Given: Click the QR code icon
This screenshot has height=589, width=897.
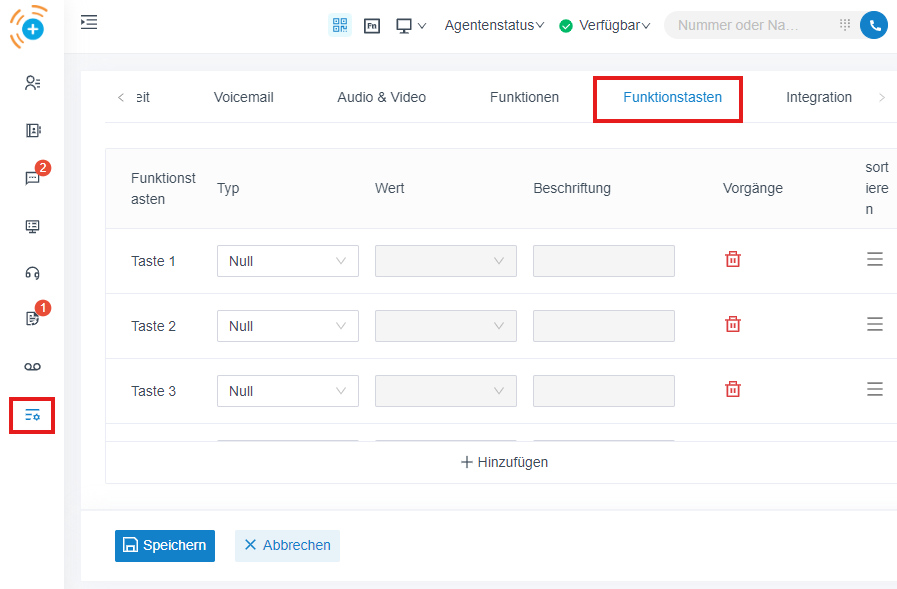Looking at the screenshot, I should click(x=340, y=25).
